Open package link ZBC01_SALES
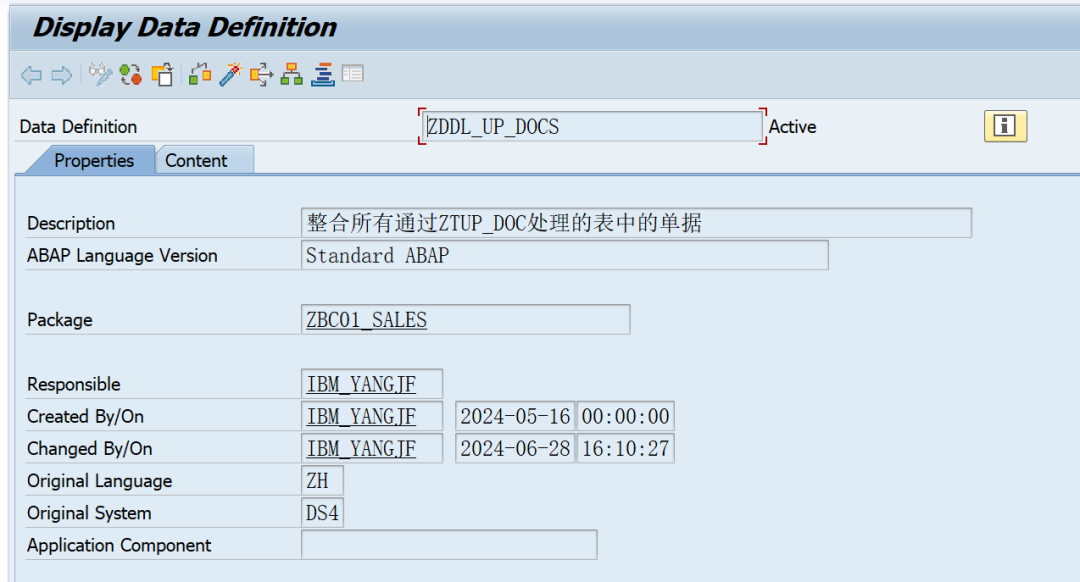This screenshot has height=582, width=1080. click(x=366, y=320)
